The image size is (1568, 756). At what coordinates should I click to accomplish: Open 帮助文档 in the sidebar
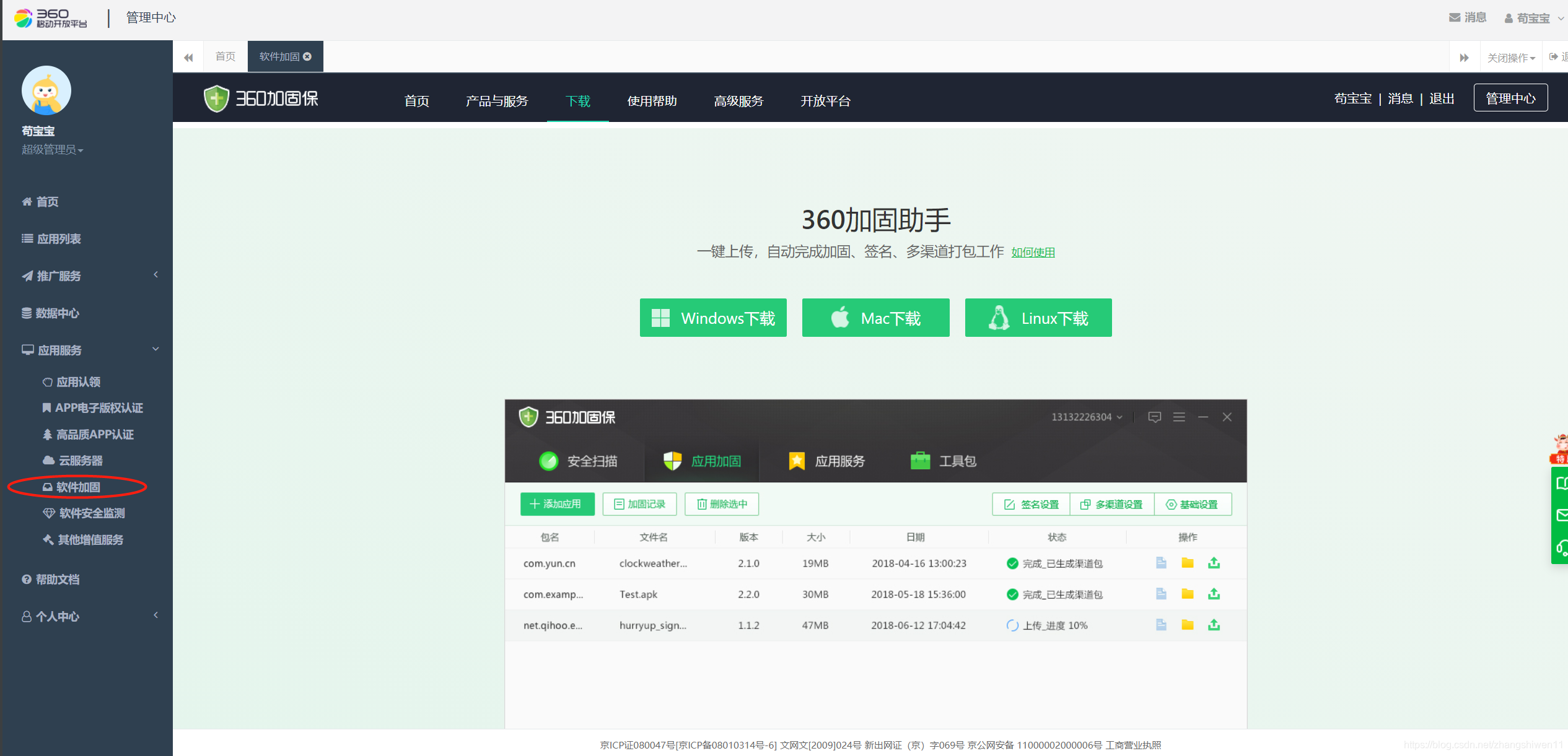57,580
